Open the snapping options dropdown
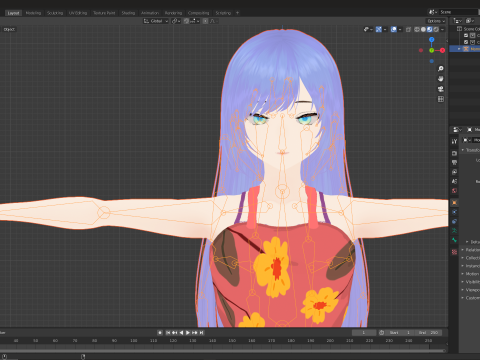This screenshot has height=360, width=480. tap(194, 21)
